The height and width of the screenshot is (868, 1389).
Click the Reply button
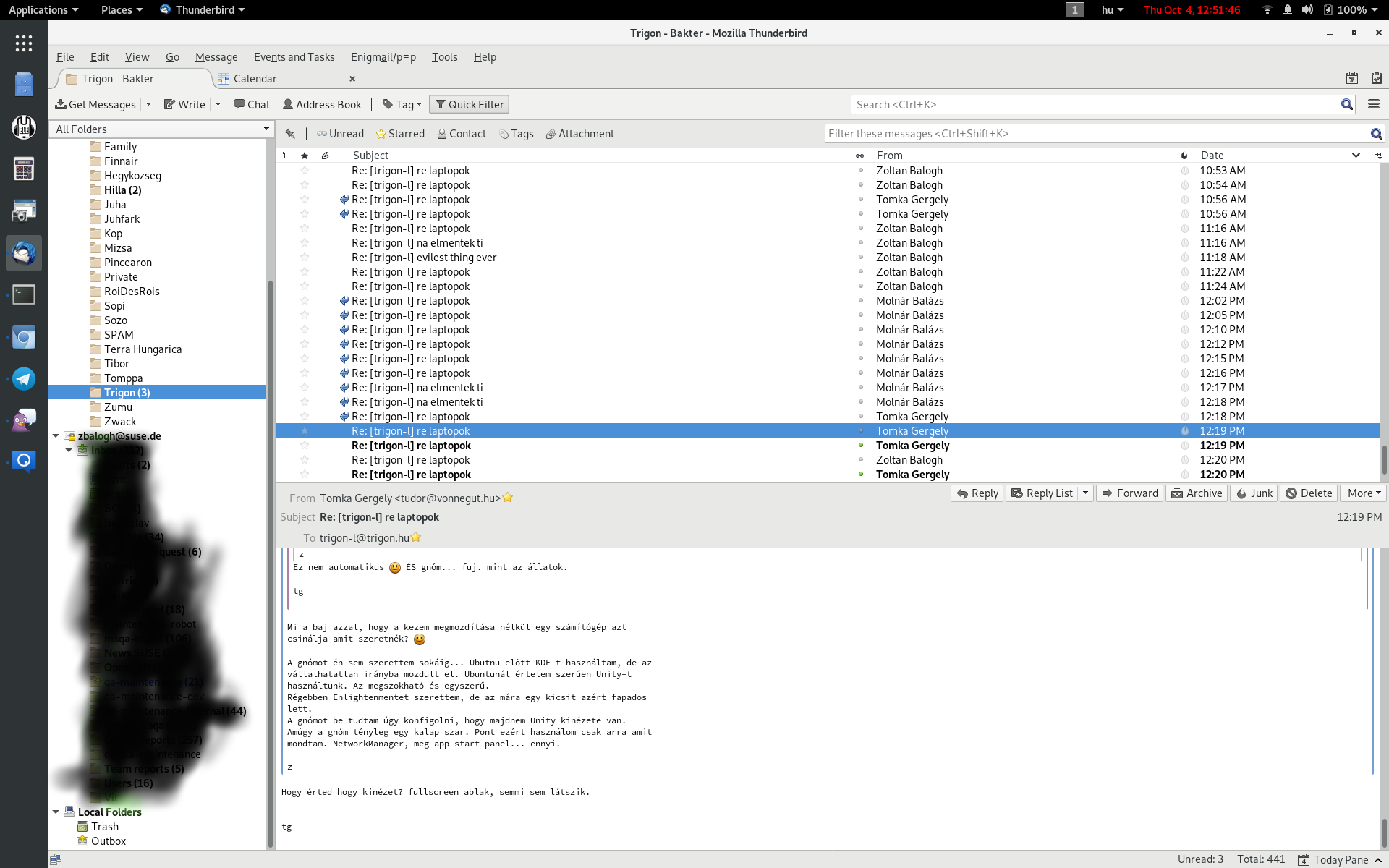(x=977, y=493)
